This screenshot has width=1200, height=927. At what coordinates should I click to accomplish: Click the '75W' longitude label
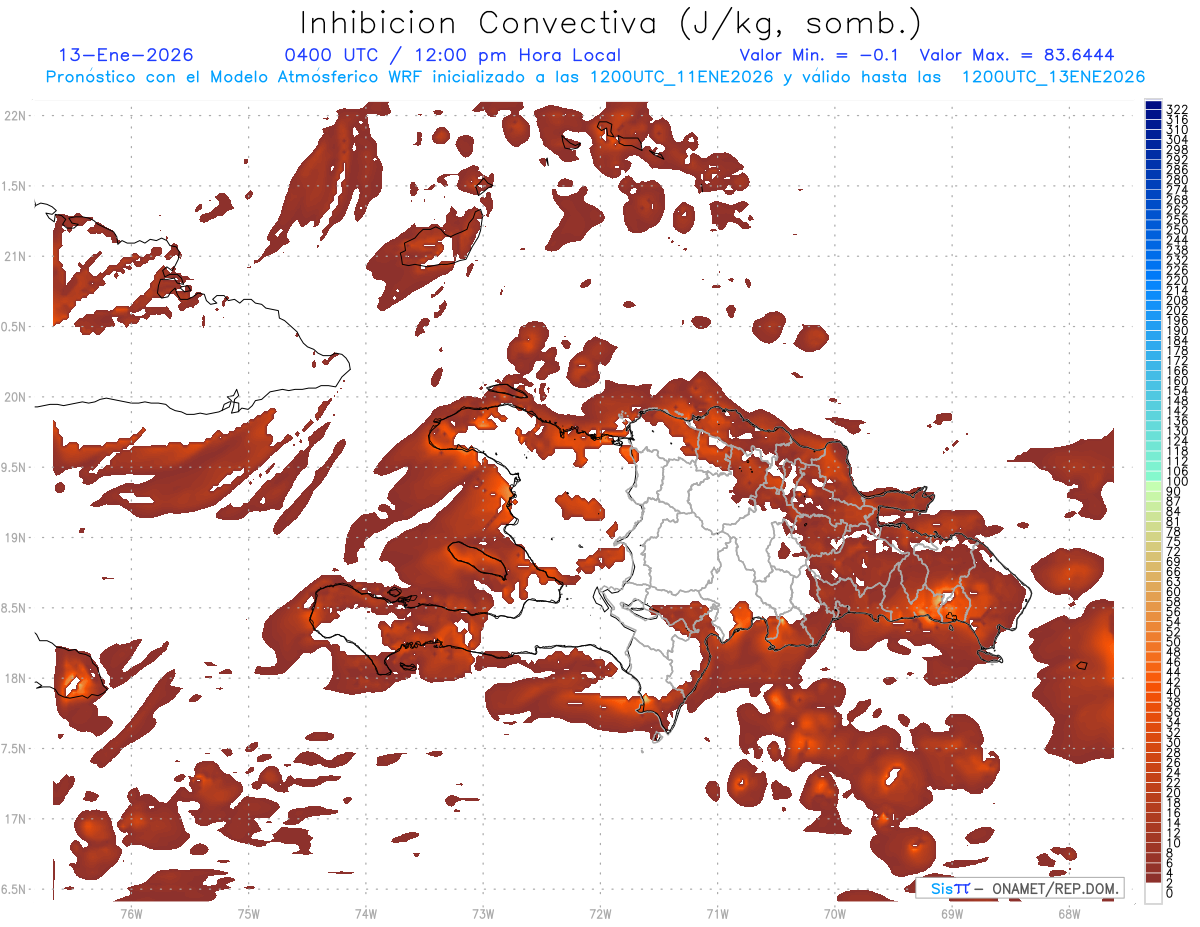click(249, 913)
